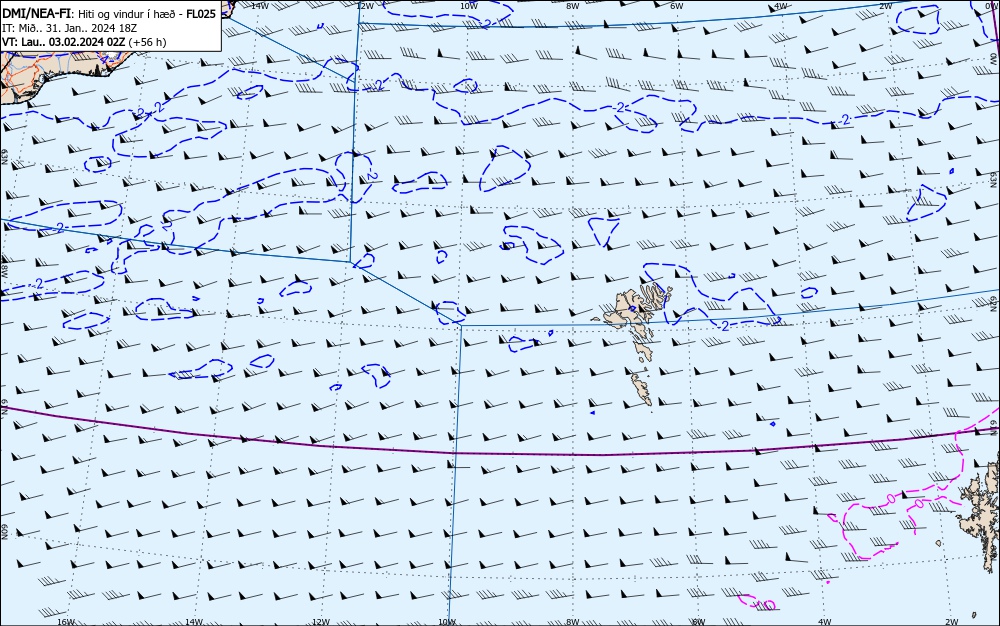1000x626 pixels.
Task: Click the "14W" longitude label on the bottom edge
Action: pyautogui.click(x=193, y=622)
